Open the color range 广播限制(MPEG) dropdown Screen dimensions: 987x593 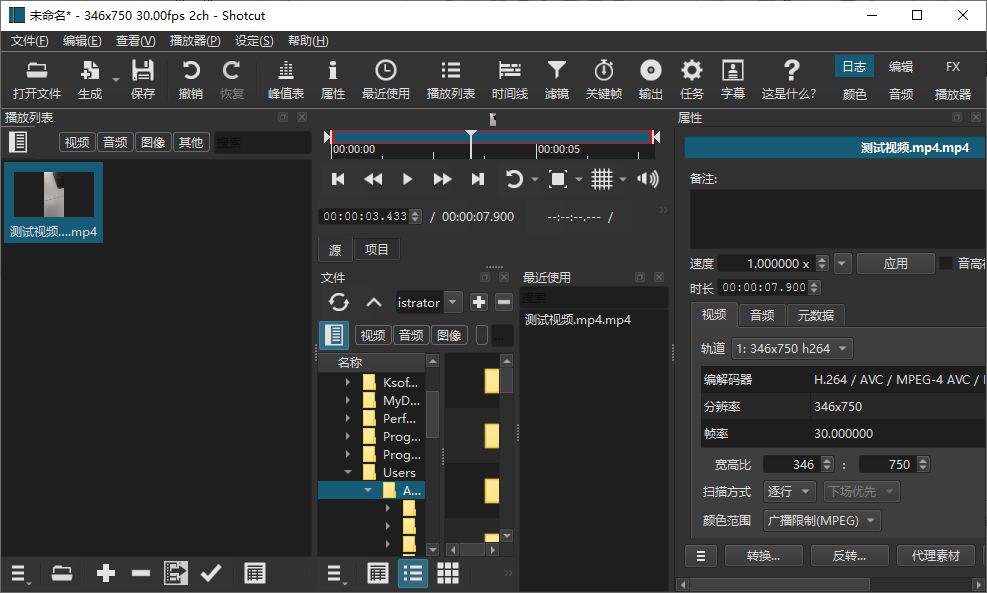[x=822, y=521]
